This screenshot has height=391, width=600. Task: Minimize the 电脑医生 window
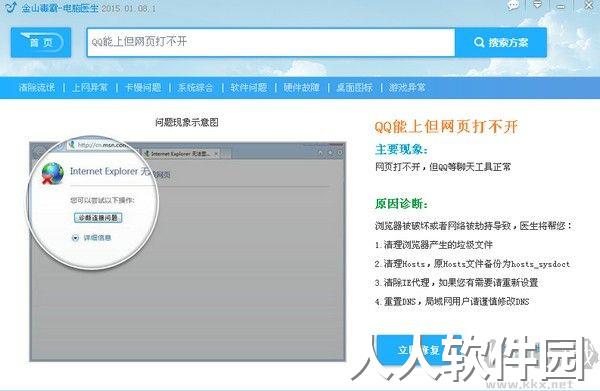click(x=561, y=6)
